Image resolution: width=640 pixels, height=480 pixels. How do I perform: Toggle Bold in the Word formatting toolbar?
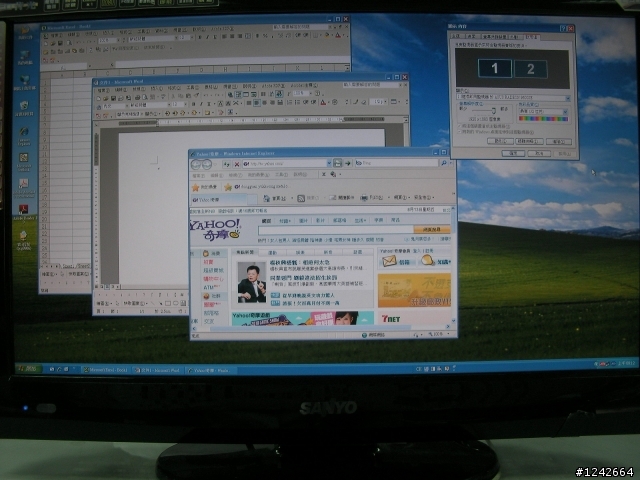(x=193, y=104)
